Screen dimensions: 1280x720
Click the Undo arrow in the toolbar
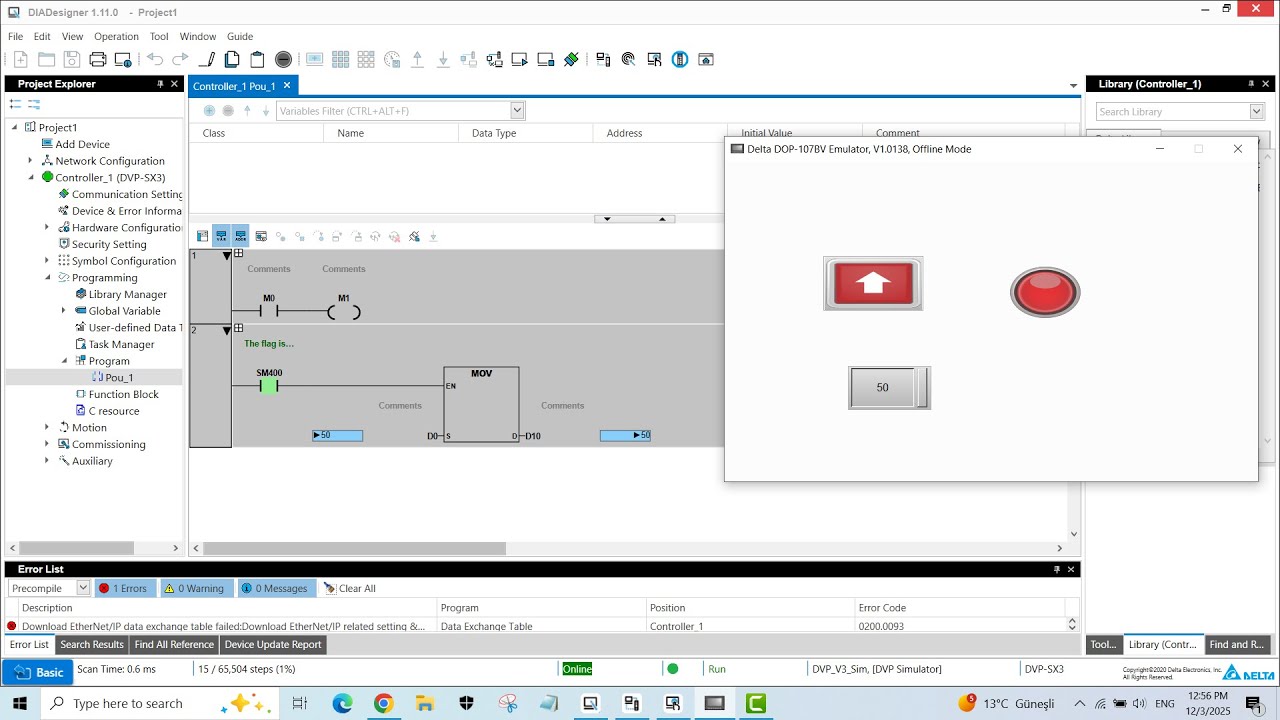(155, 59)
